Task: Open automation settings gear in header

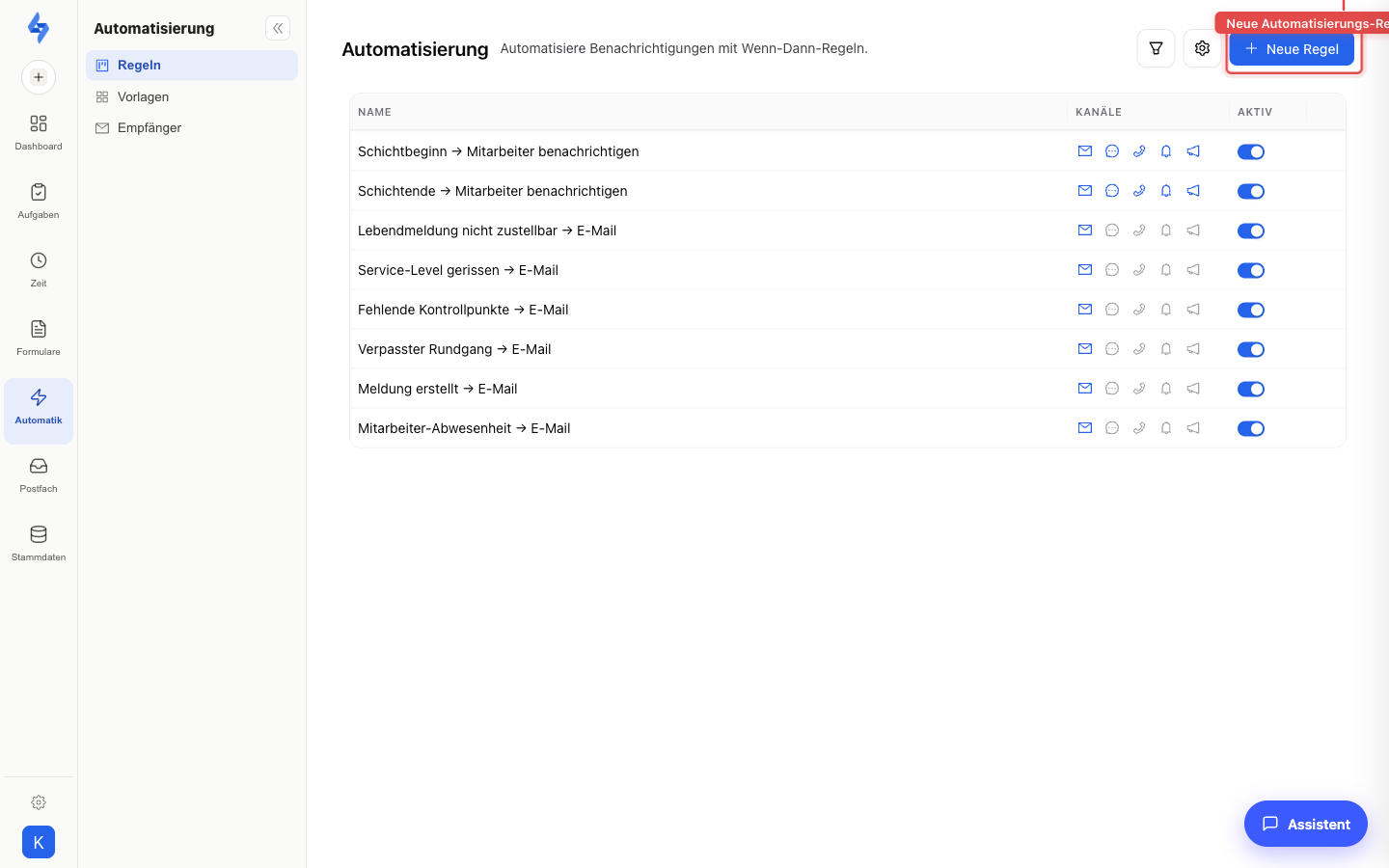Action: tap(1202, 48)
